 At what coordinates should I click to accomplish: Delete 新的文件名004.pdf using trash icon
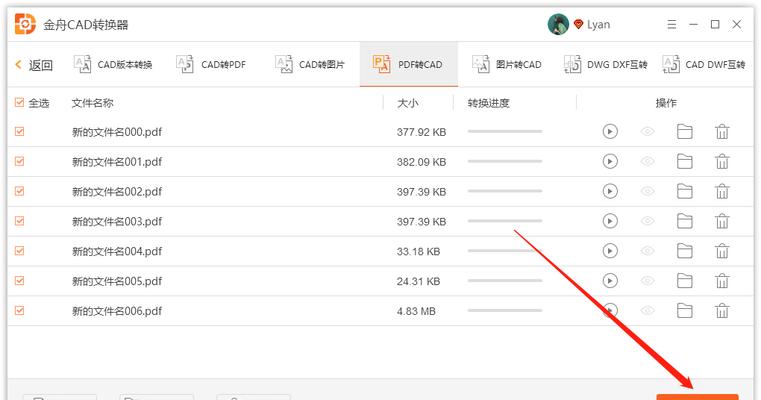point(722,251)
